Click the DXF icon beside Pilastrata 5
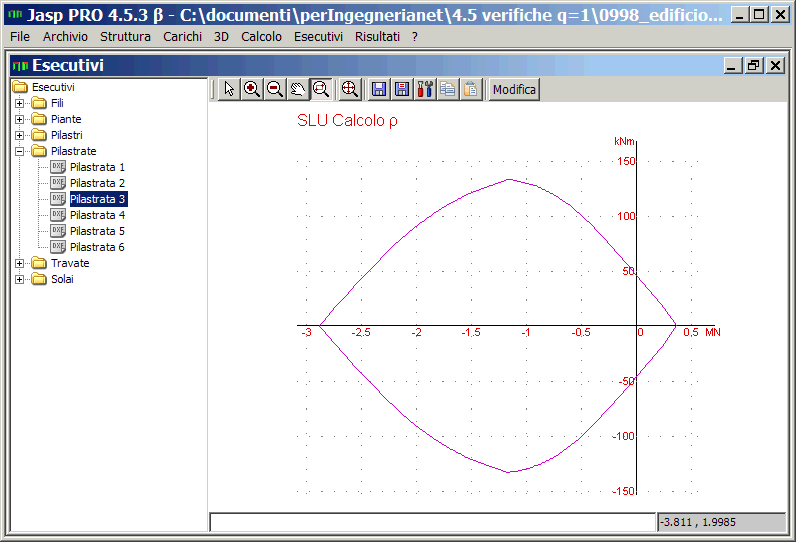Viewport: 796px width, 542px height. coord(58,230)
